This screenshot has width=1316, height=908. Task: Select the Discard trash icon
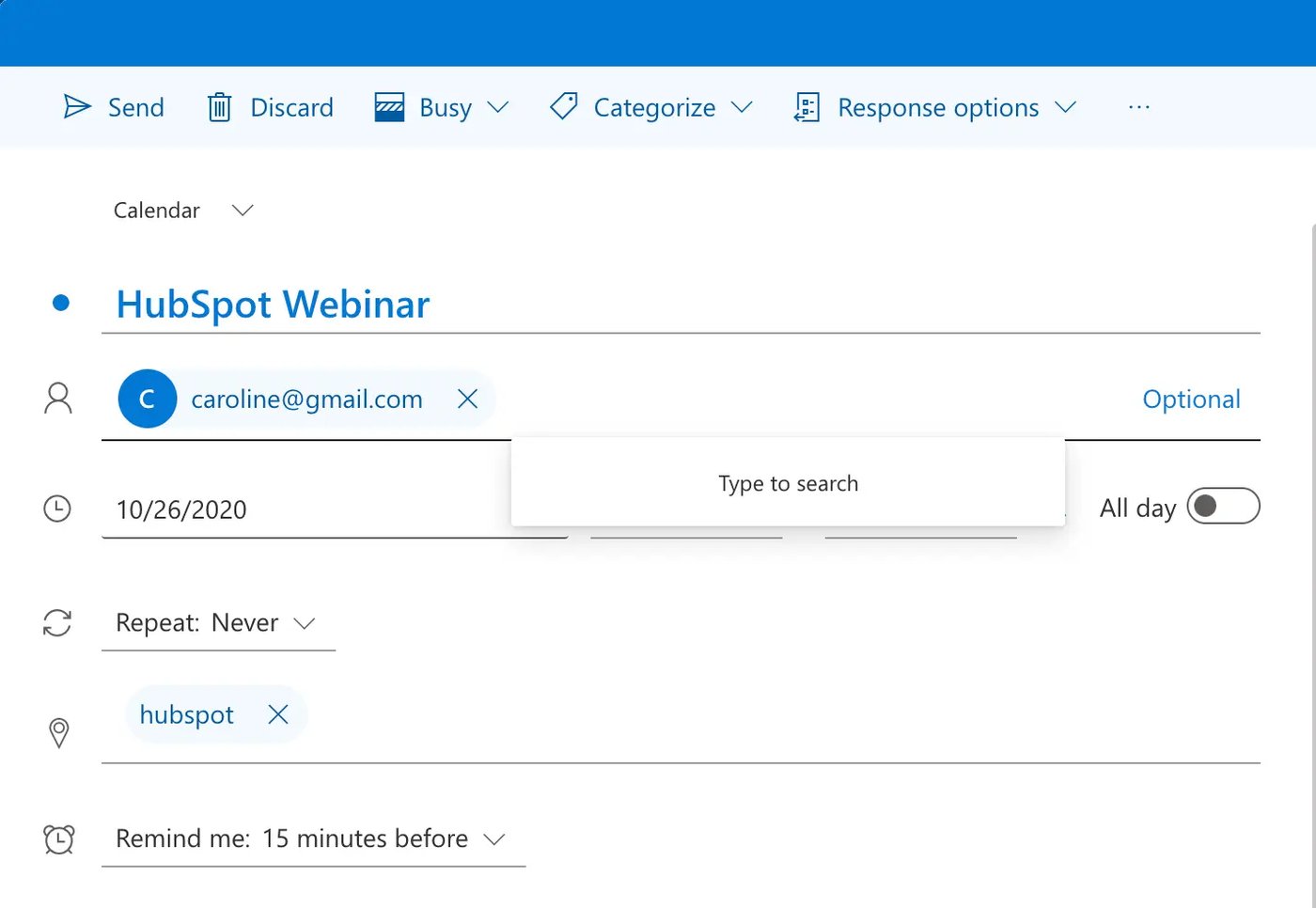click(x=219, y=106)
